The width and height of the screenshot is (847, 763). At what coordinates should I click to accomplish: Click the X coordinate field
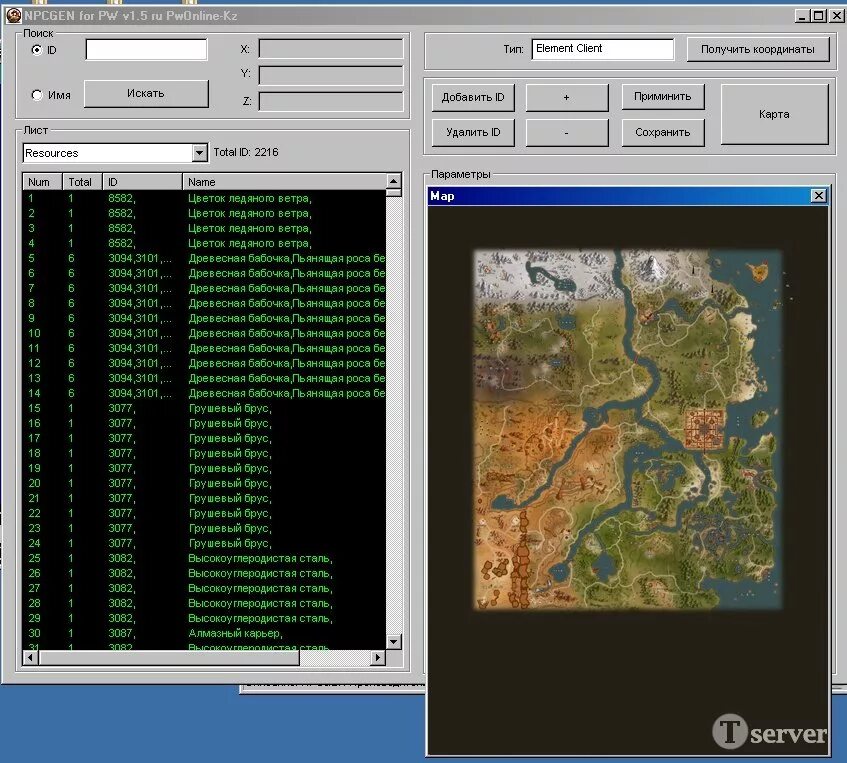(x=331, y=49)
